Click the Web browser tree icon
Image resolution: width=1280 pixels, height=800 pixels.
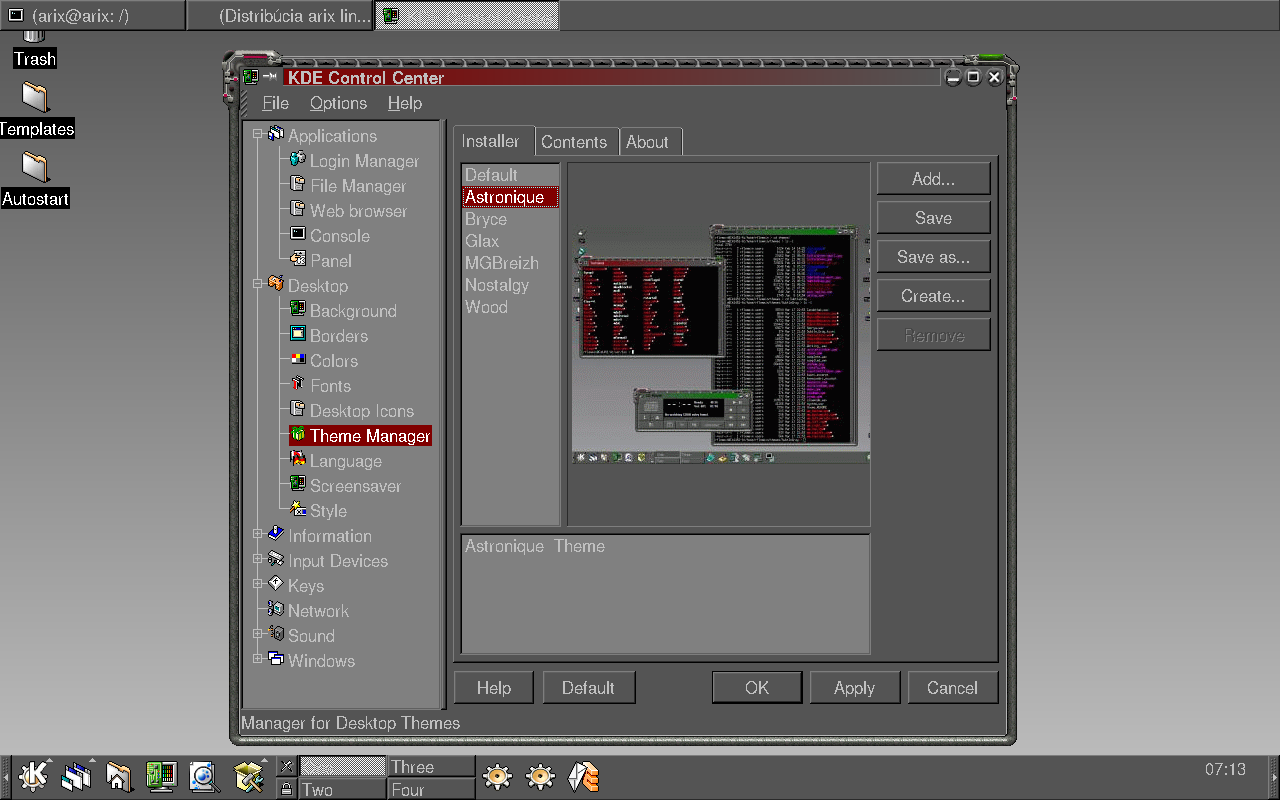[x=297, y=209]
